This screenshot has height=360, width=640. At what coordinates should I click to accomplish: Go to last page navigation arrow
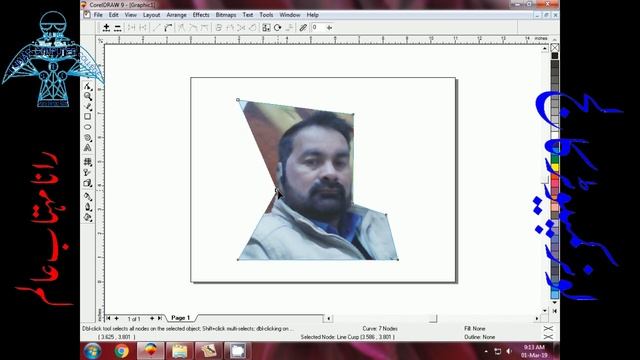160,318
